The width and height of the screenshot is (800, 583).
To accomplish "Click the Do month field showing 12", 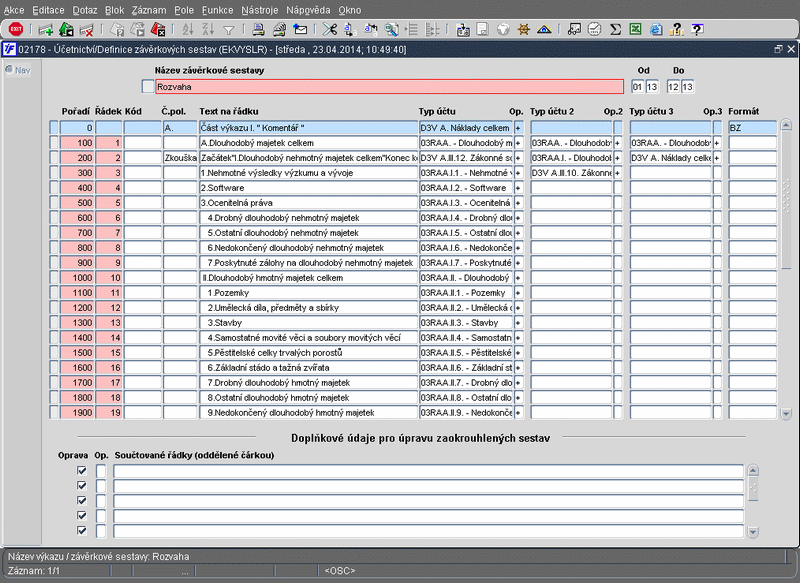I will pos(673,87).
